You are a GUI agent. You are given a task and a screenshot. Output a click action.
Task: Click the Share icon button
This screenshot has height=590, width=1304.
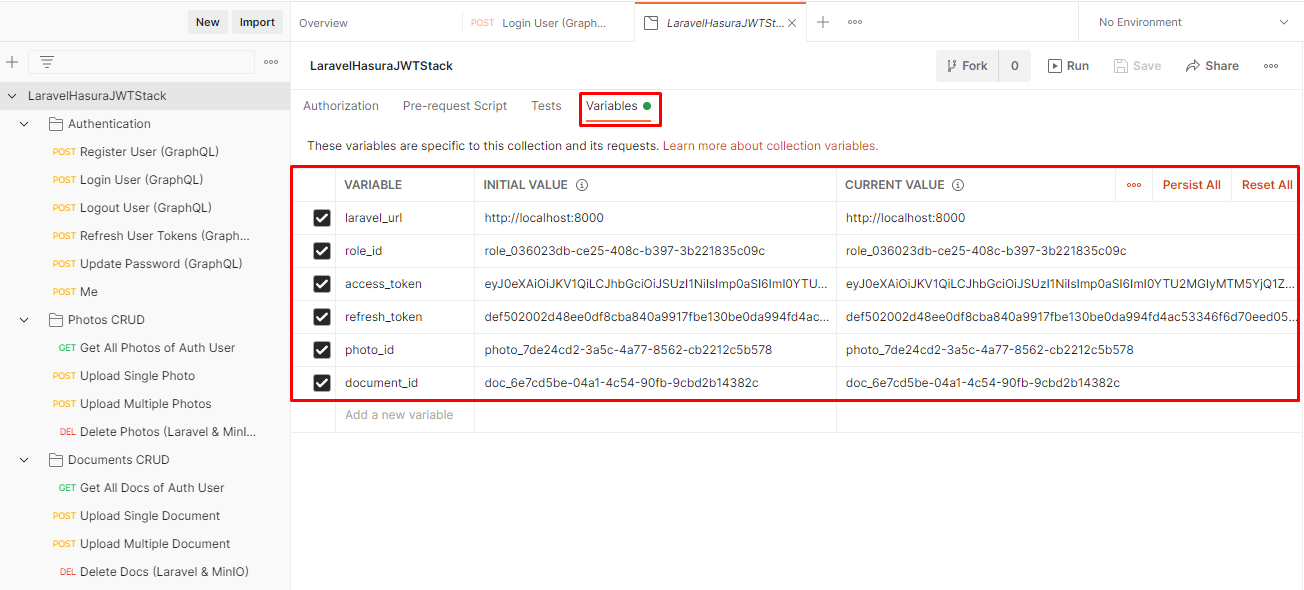click(x=1212, y=66)
